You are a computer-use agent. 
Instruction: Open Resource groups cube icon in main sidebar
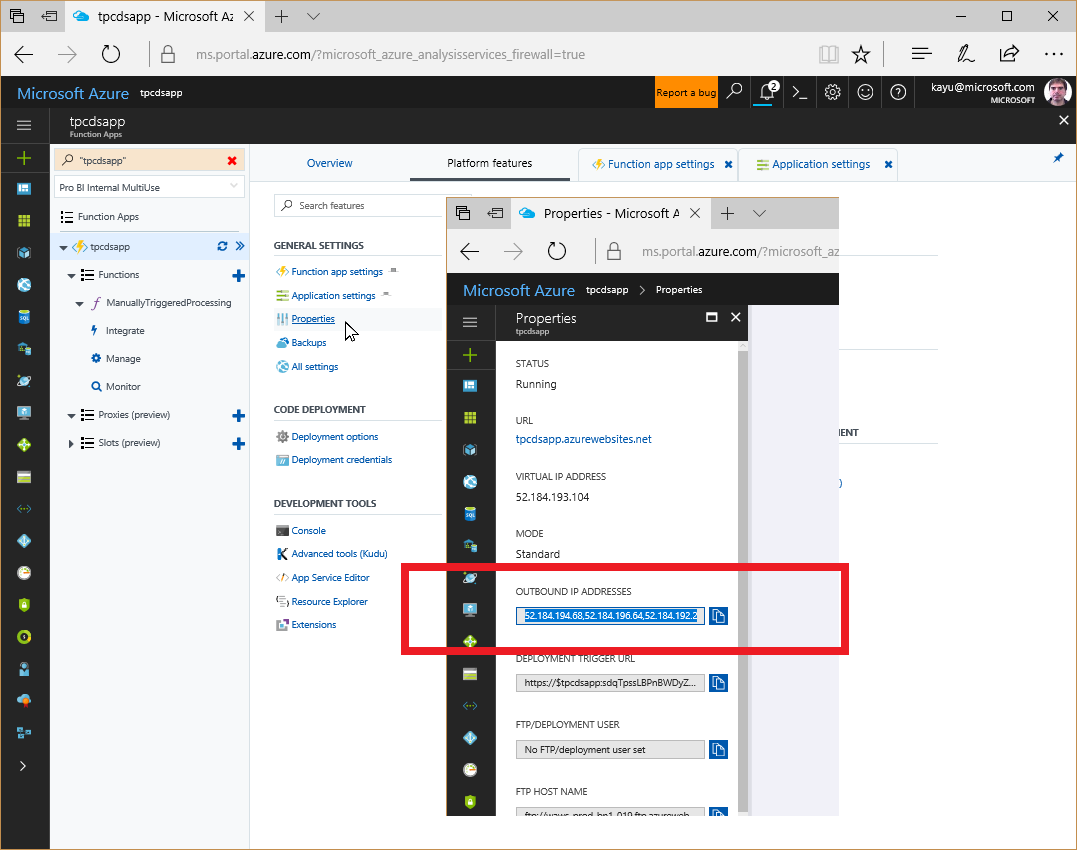tap(24, 253)
